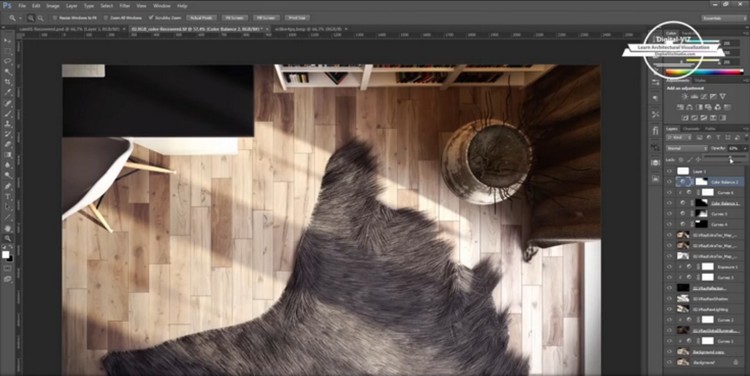Select the Move tool
750x376 pixels.
[8, 40]
